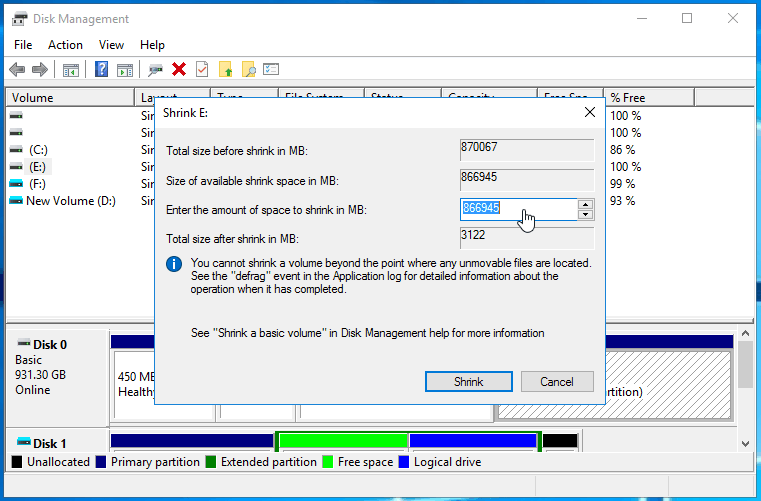Open the Help menu

pos(152,45)
